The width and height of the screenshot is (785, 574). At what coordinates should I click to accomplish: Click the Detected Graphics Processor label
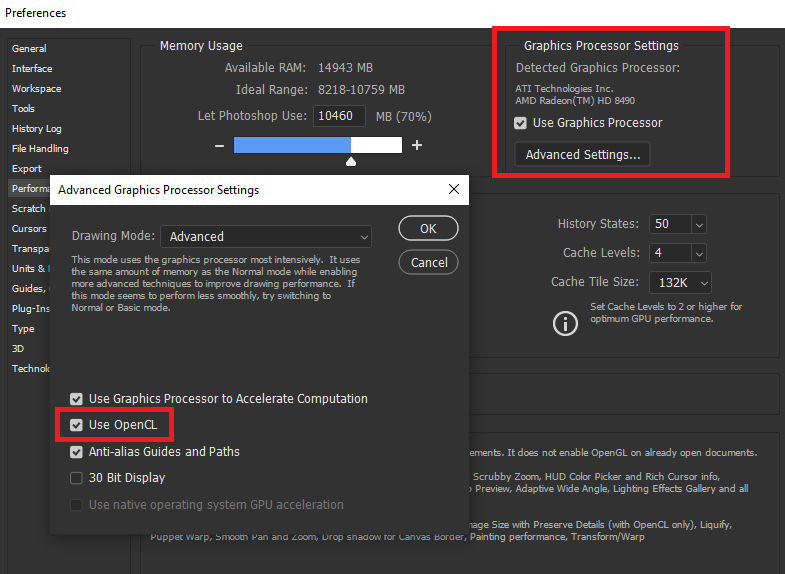coord(598,68)
